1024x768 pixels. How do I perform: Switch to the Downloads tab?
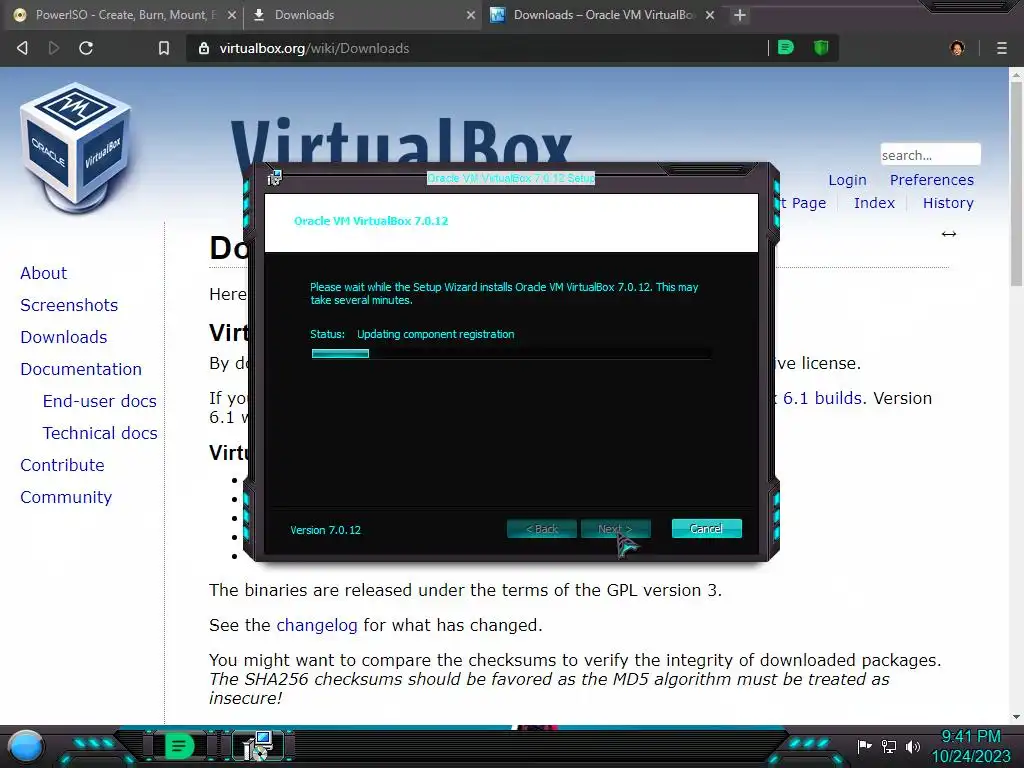click(x=362, y=15)
